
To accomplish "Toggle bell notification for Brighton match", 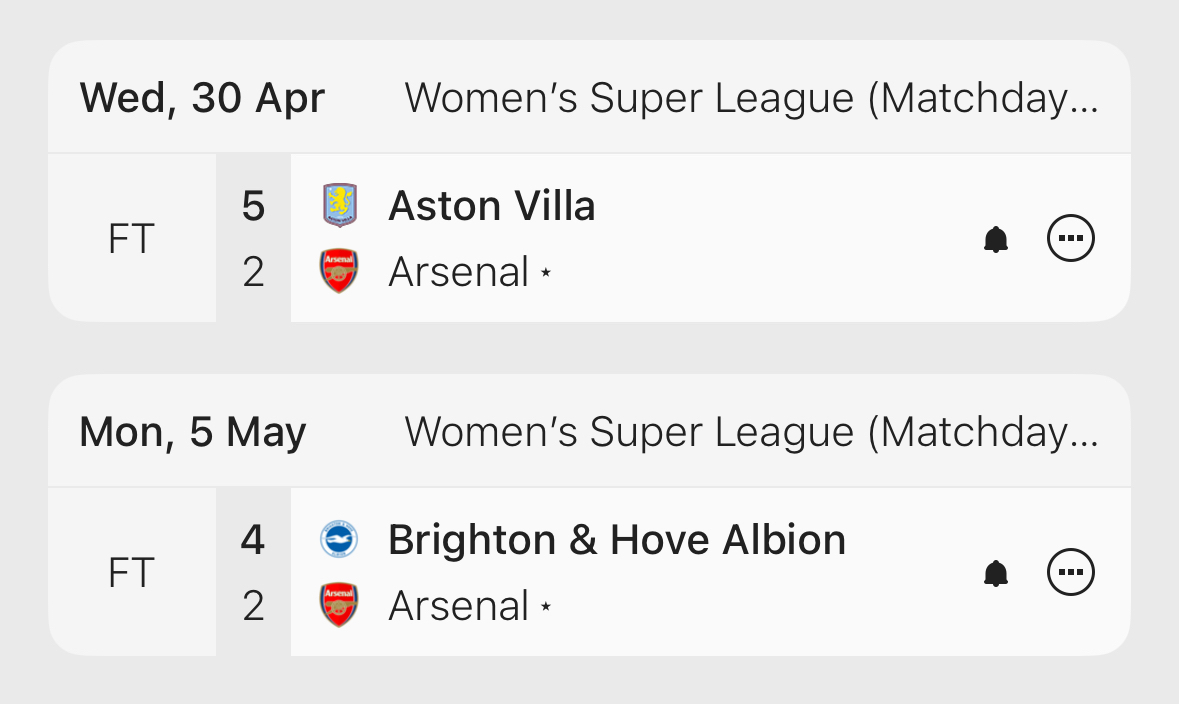I will (x=995, y=573).
